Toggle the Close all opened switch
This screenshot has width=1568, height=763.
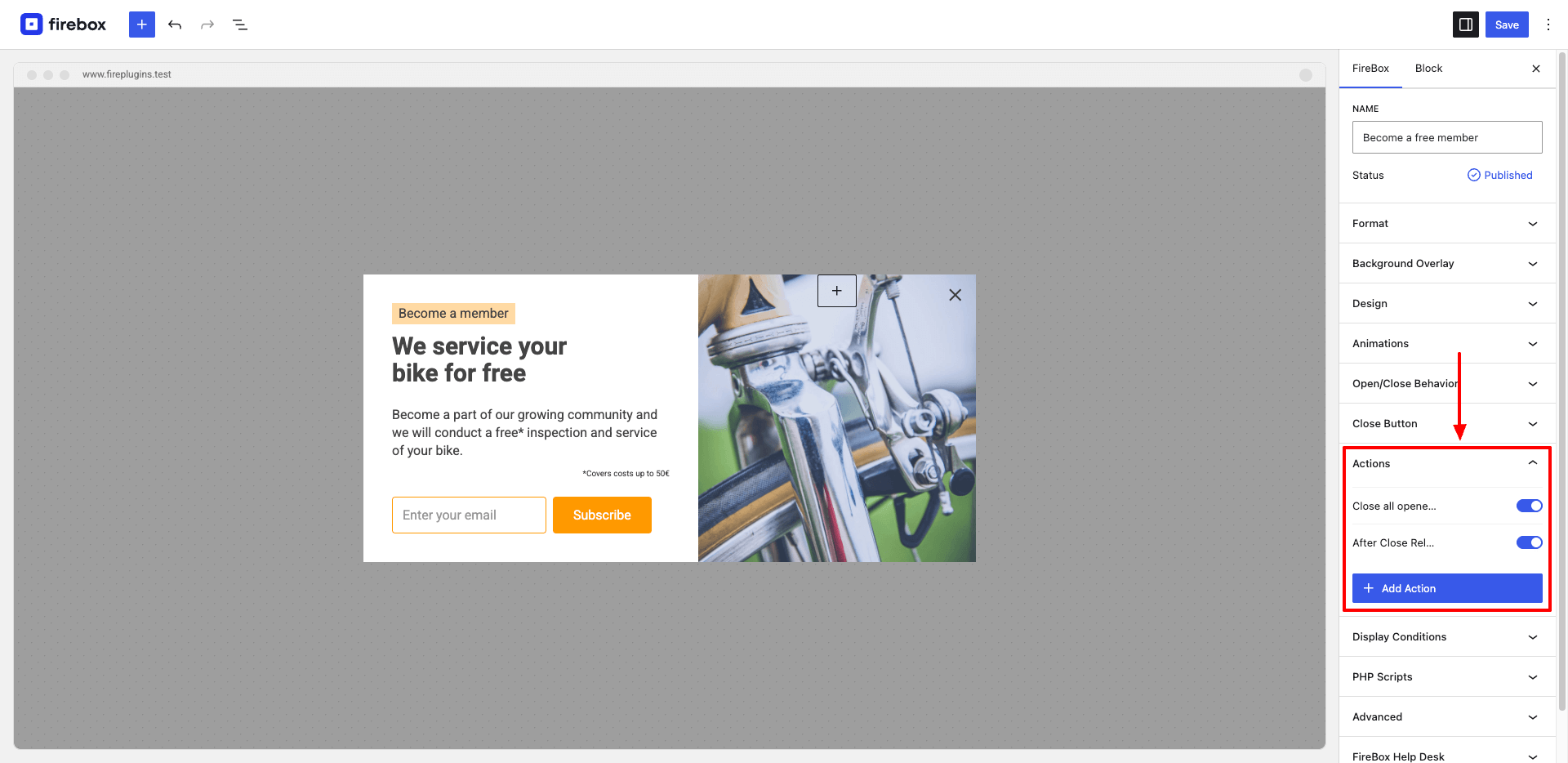(1529, 506)
